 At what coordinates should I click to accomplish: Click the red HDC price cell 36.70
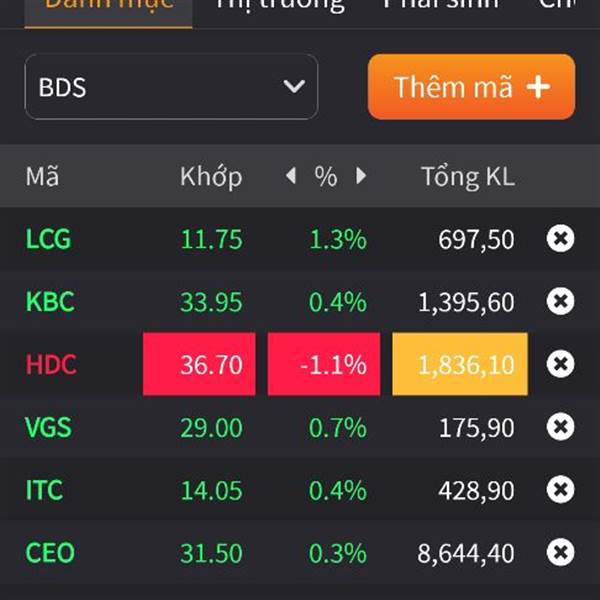pos(200,364)
